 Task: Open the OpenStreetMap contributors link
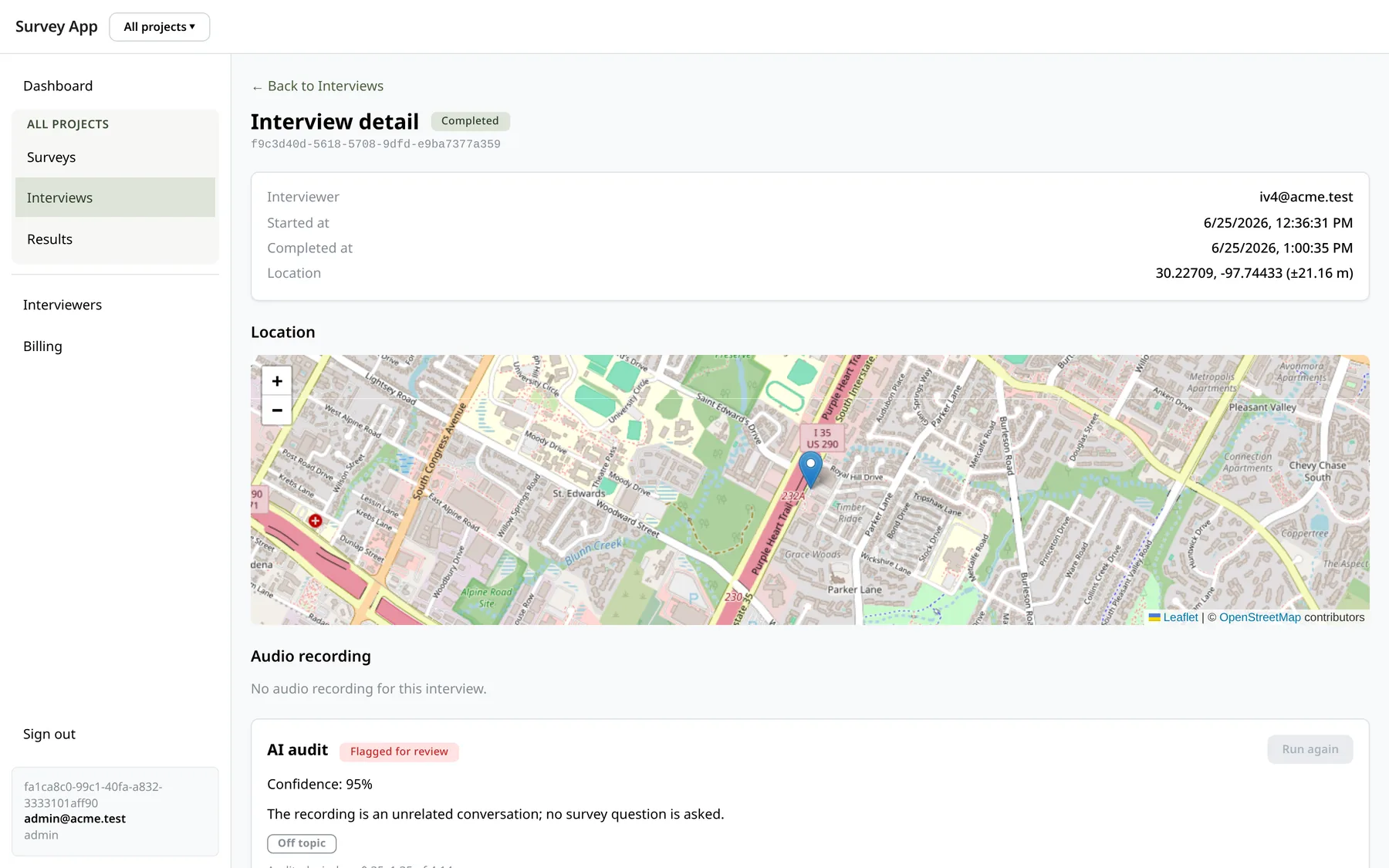click(x=1259, y=617)
